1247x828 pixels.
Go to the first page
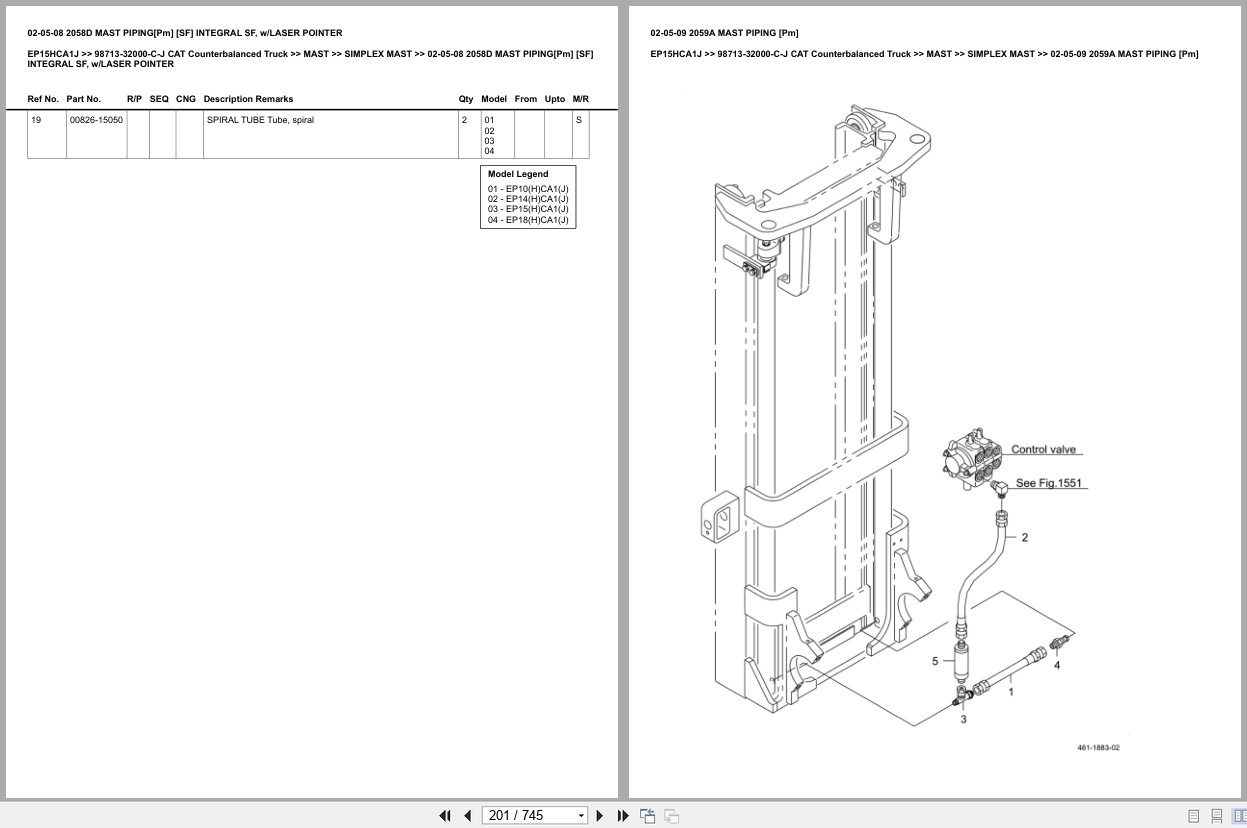pyautogui.click(x=445, y=816)
